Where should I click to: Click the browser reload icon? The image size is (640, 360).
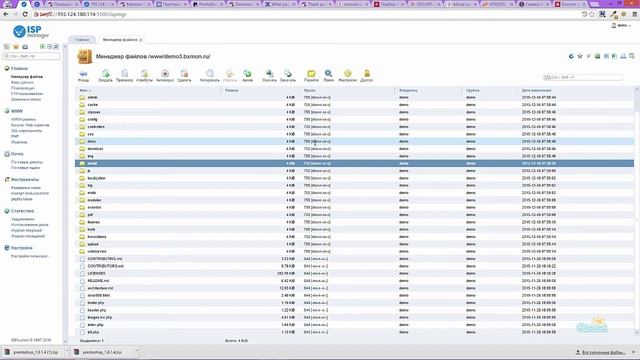25,14
